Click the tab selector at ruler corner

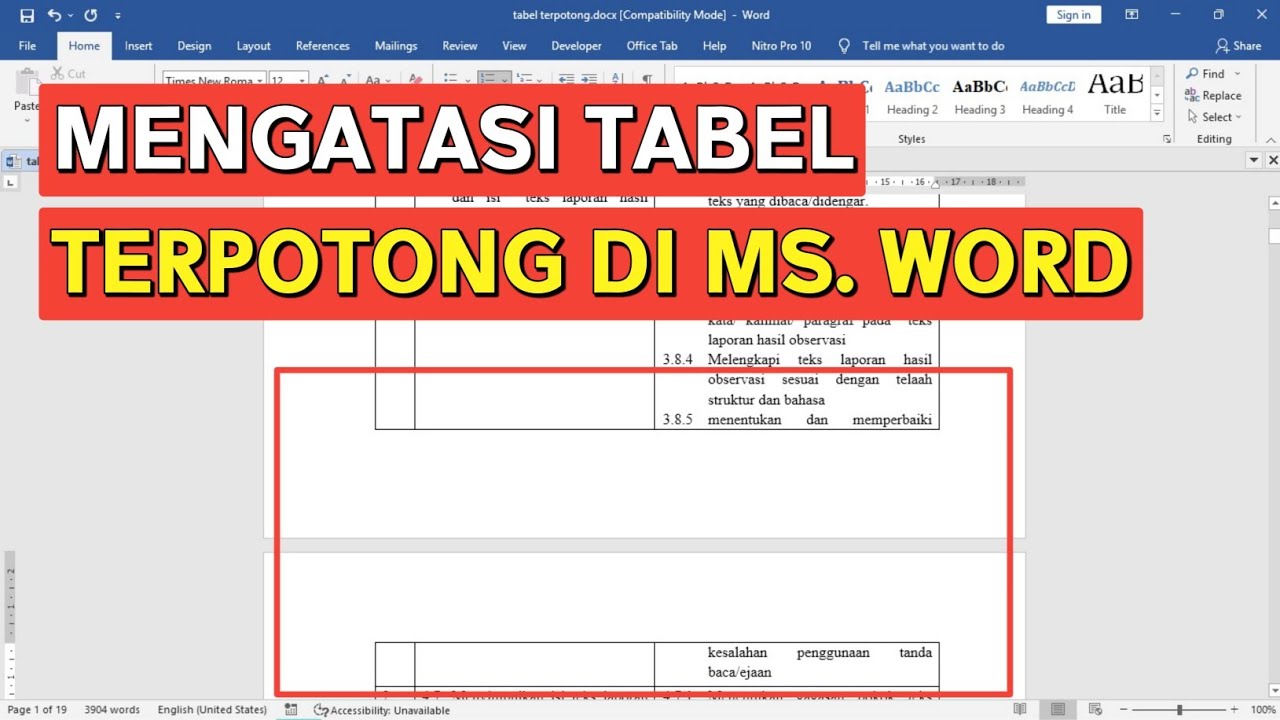(11, 183)
